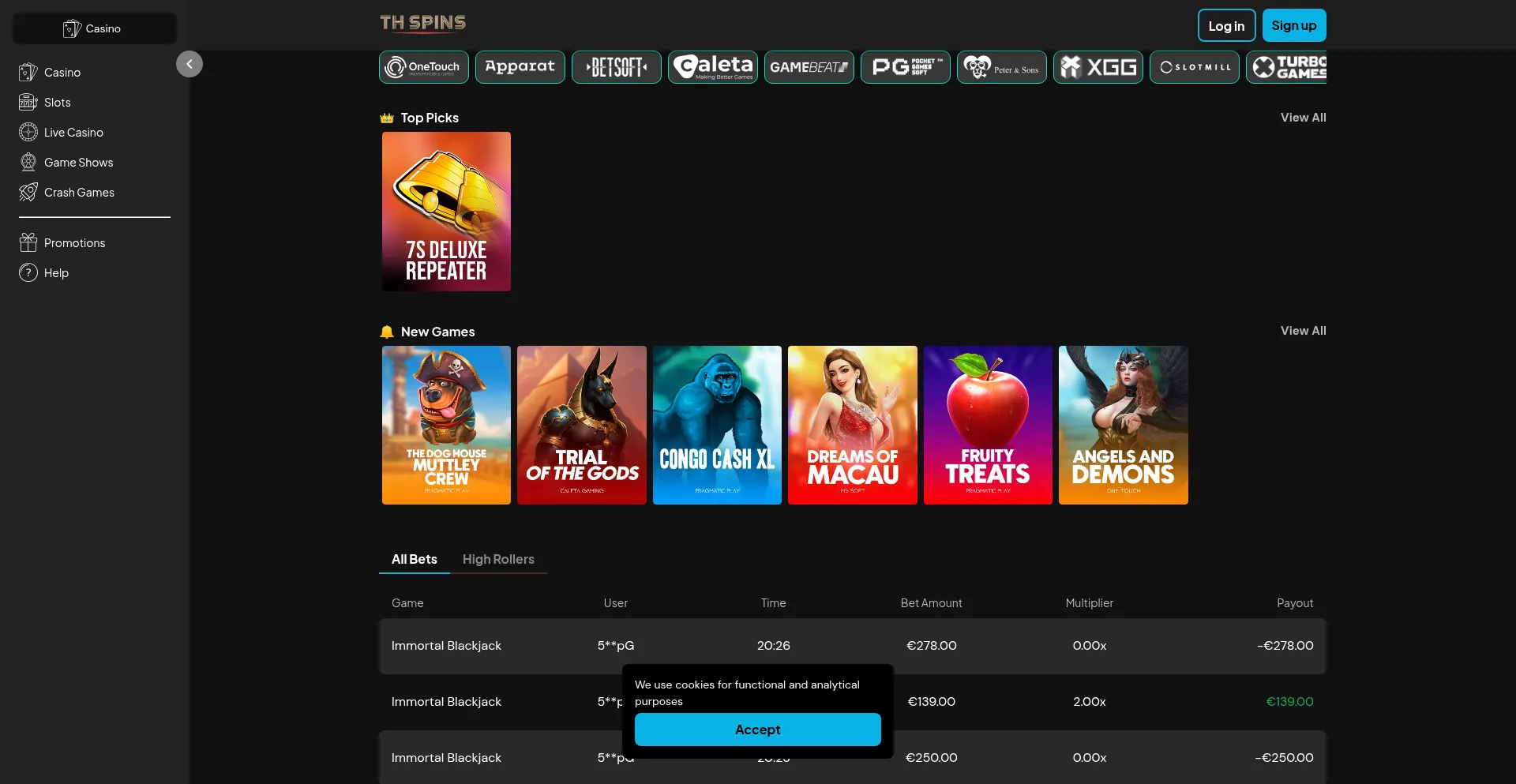Screen dimensions: 1516x784
Task: Select the XGG provider logo
Action: (x=1098, y=67)
